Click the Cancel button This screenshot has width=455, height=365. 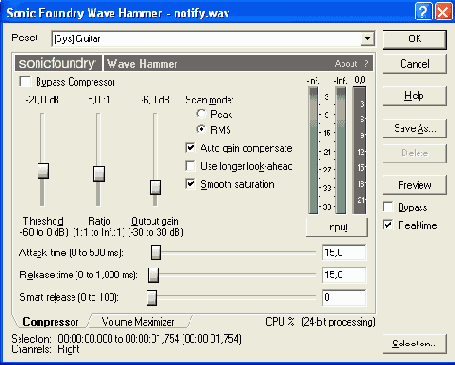(x=414, y=64)
